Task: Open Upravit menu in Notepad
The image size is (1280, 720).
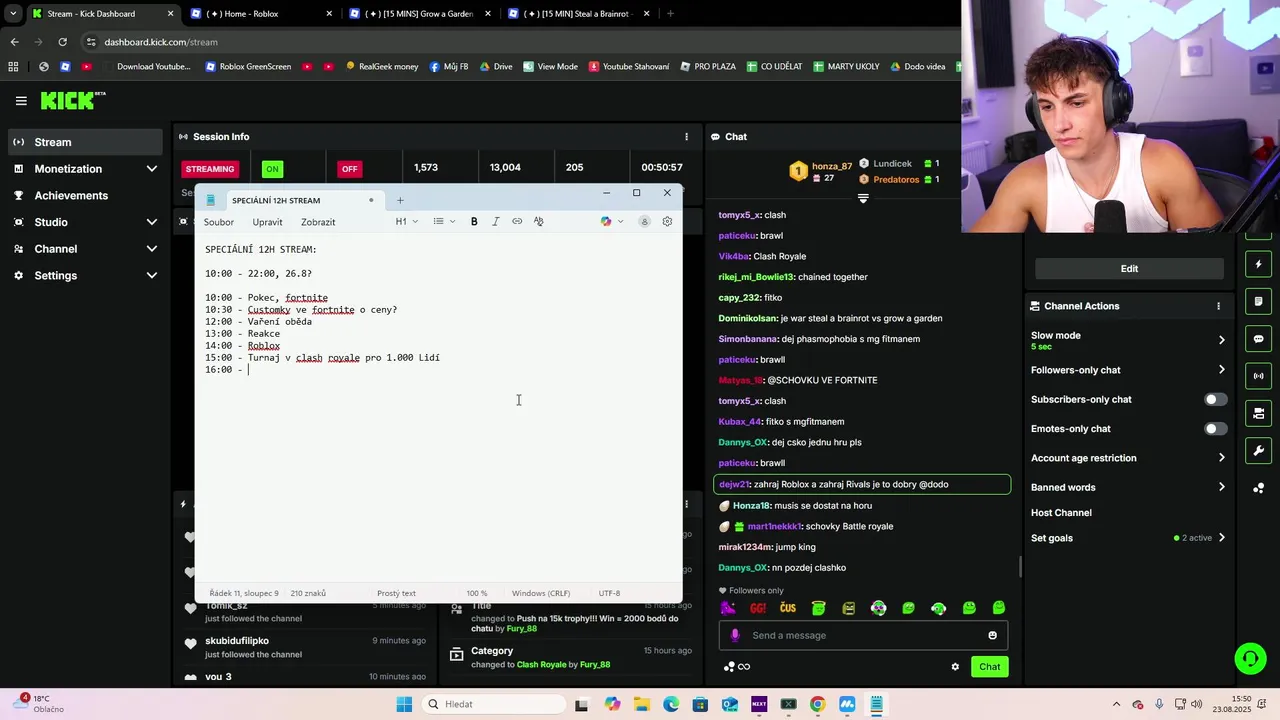Action: 267,222
